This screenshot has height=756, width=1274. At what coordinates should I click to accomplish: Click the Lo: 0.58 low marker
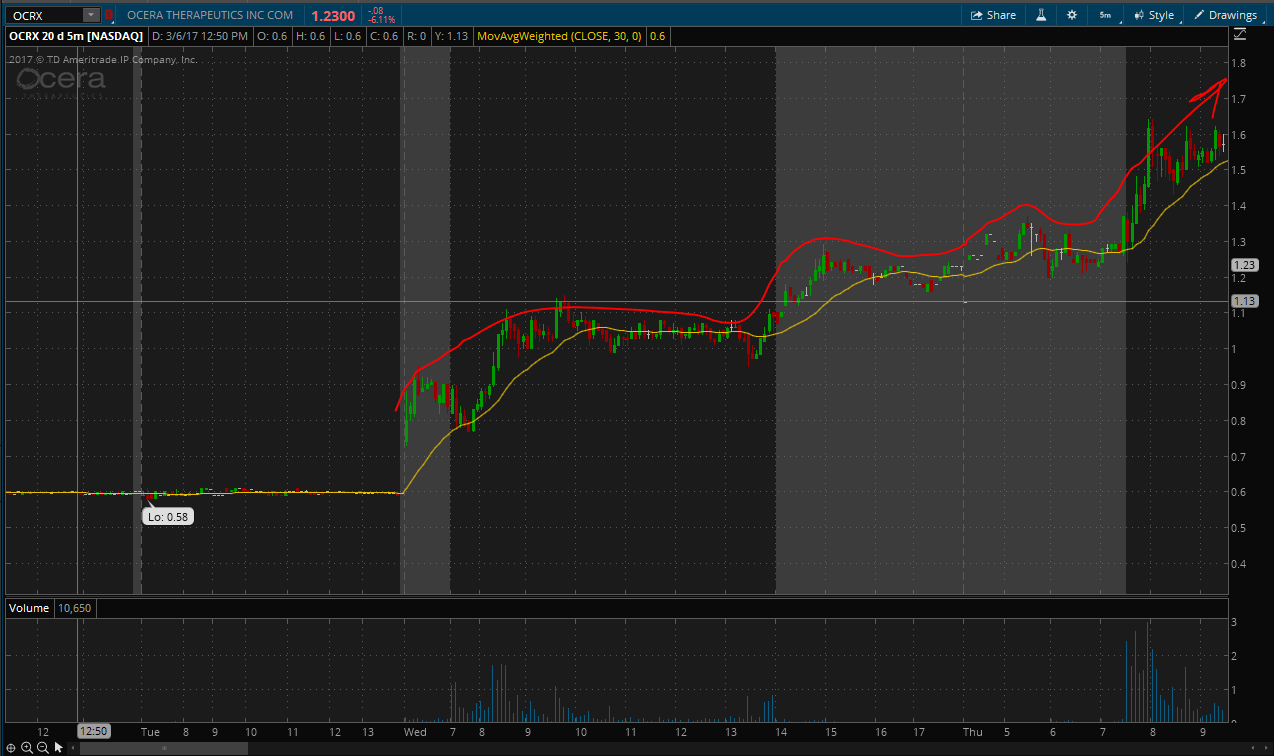(167, 517)
